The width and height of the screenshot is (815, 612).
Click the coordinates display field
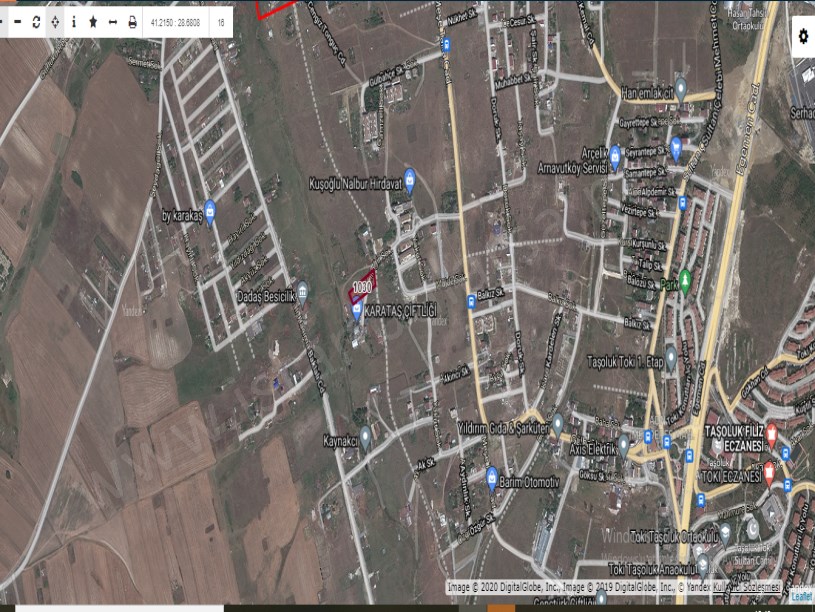point(174,21)
